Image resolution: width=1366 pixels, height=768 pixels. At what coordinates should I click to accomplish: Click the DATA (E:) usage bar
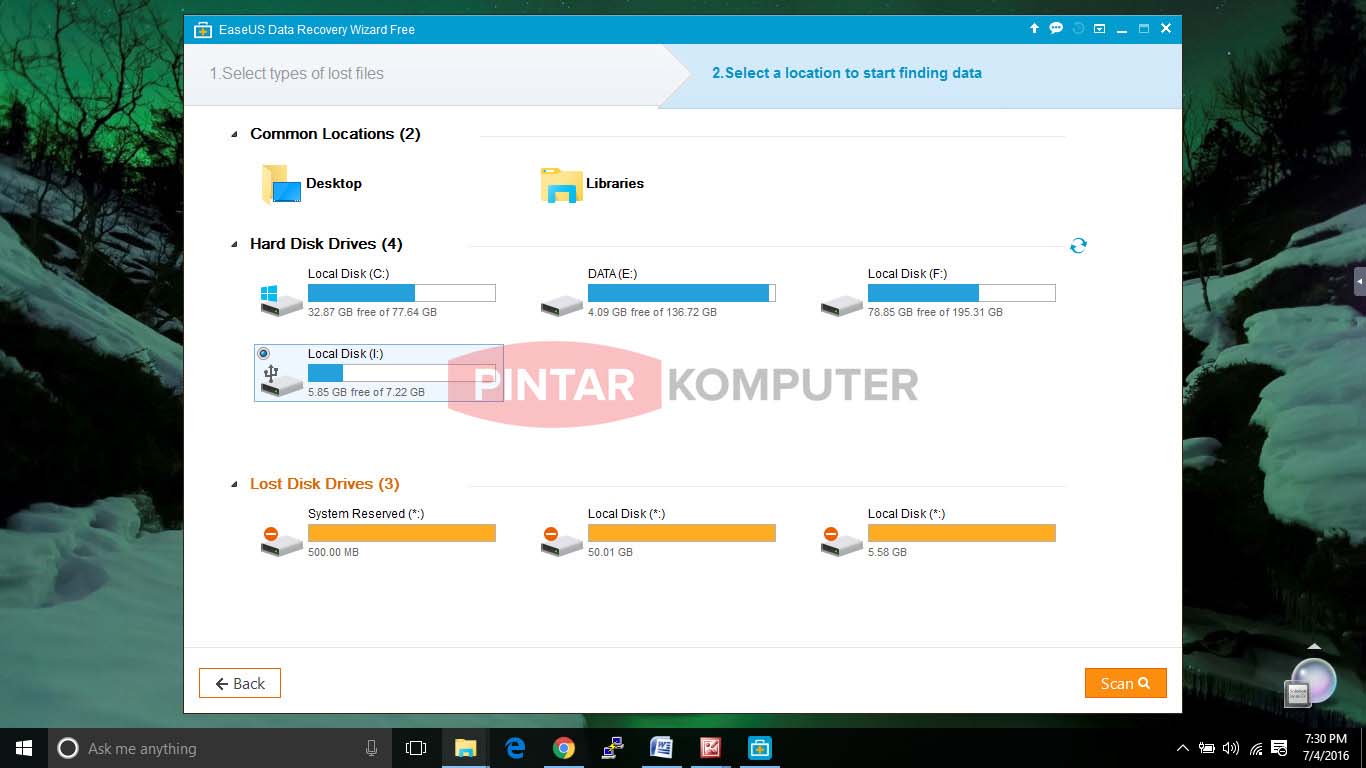682,293
